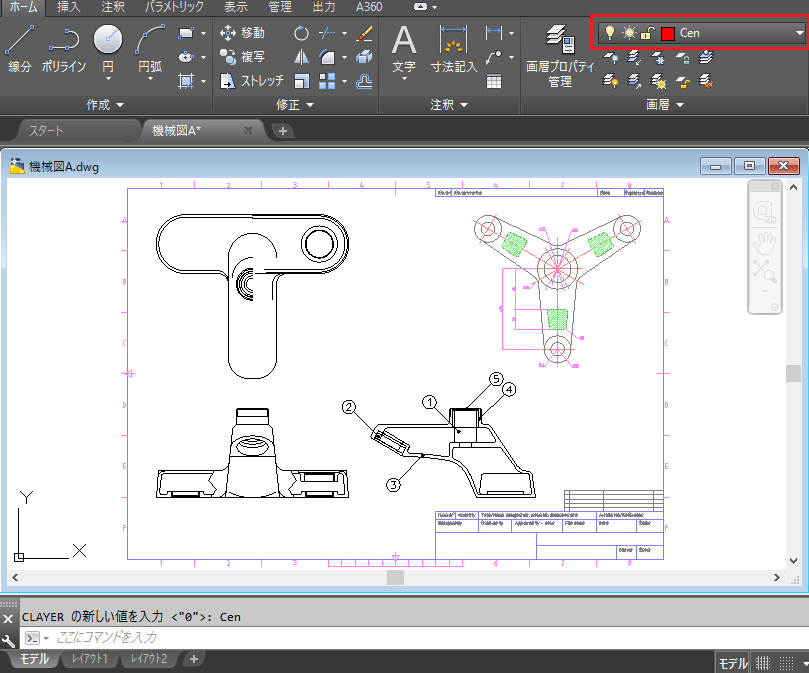Click the Leader tool icon
This screenshot has height=673, width=809.
click(x=494, y=57)
